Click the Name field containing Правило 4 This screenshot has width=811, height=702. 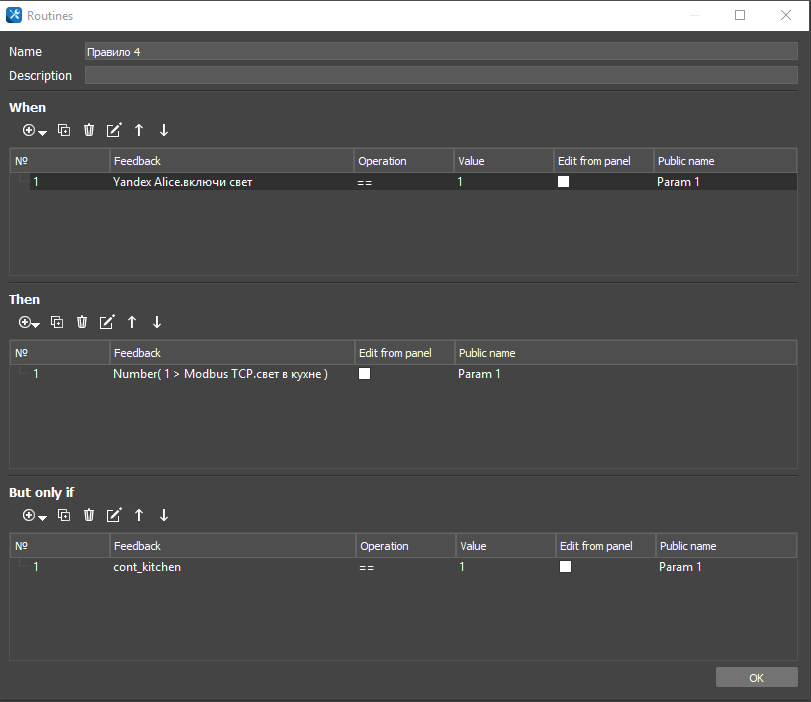[x=441, y=52]
